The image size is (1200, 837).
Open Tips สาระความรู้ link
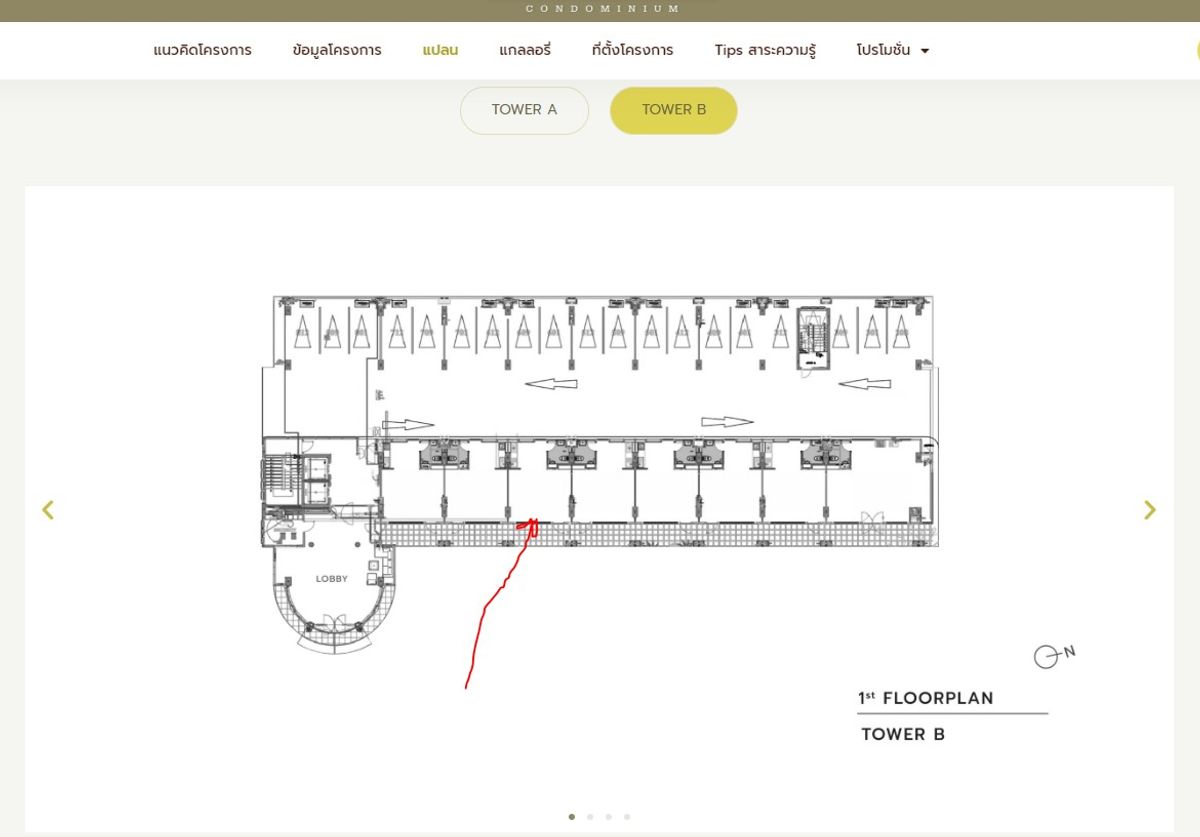pyautogui.click(x=765, y=50)
